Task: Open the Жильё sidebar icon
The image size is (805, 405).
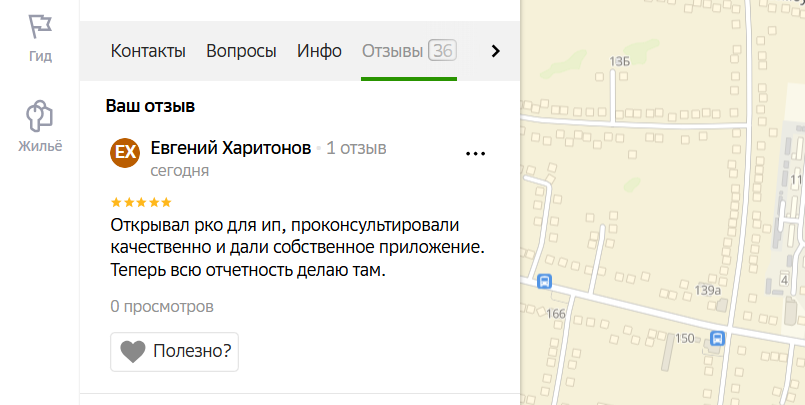Action: pos(40,125)
